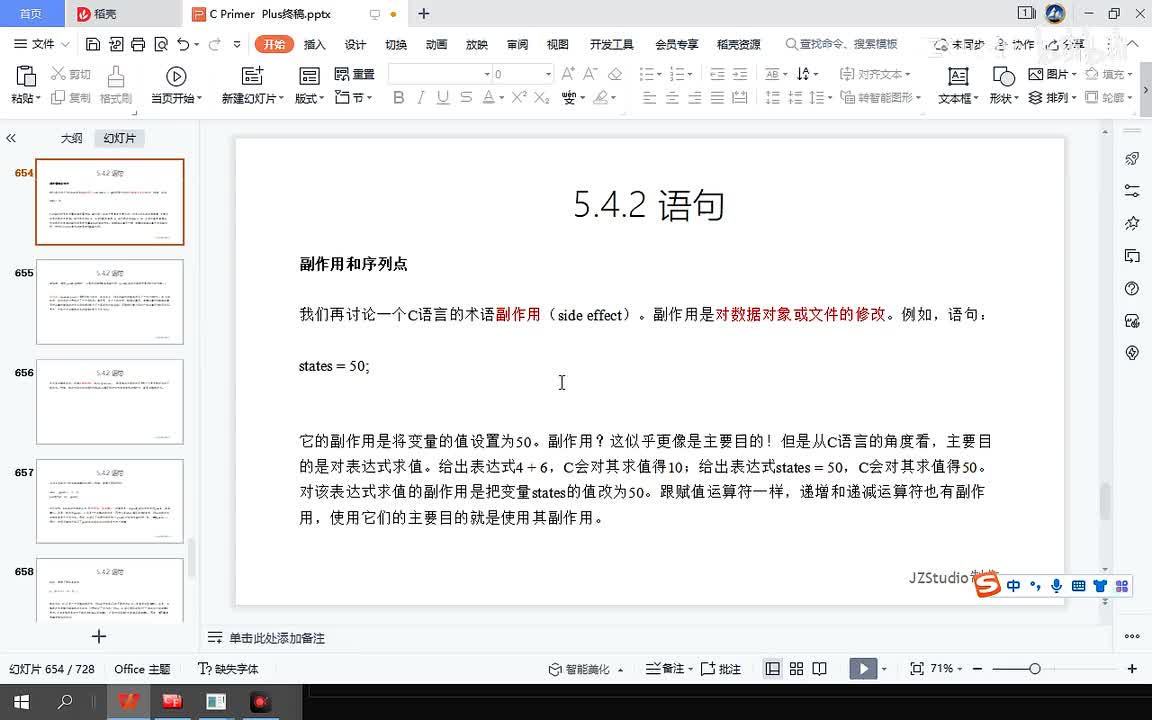Open the Section (节) dropdown
The width and height of the screenshot is (1152, 720).
[x=353, y=97]
